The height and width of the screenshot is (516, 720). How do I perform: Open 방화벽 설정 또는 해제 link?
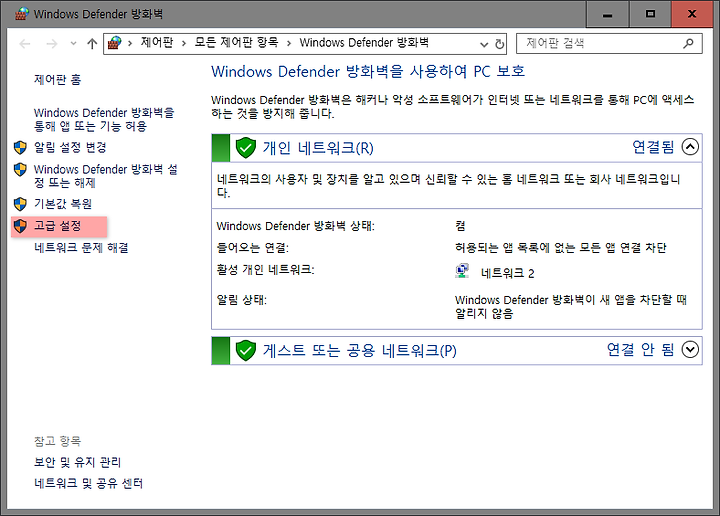pyautogui.click(x=106, y=176)
